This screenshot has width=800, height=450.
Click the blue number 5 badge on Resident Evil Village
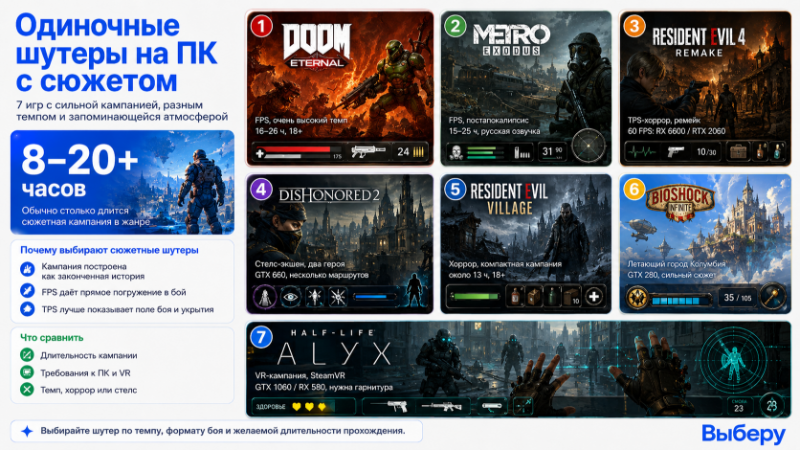pos(455,189)
